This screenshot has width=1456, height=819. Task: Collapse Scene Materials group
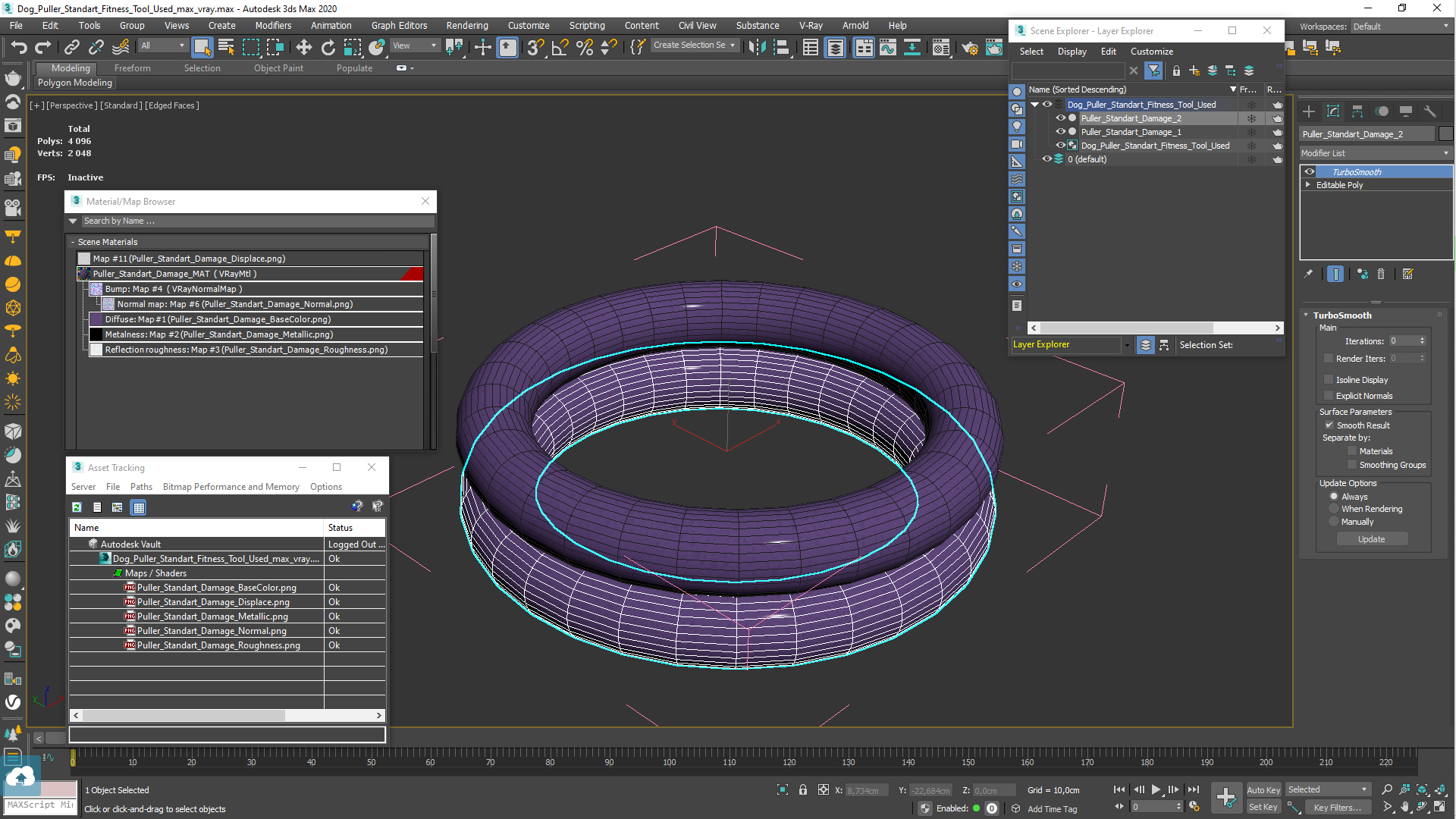pos(73,242)
